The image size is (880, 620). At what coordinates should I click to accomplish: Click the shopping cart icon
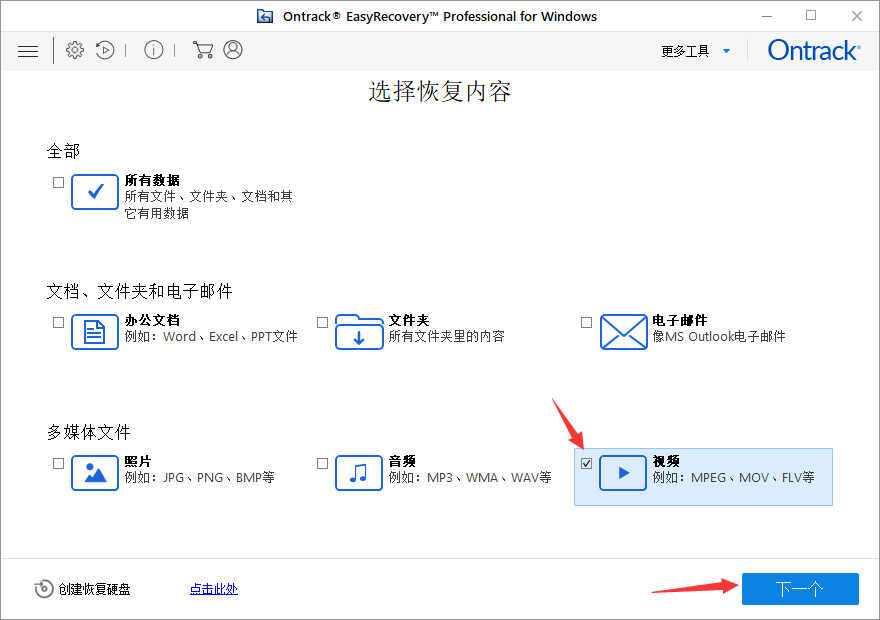click(x=203, y=50)
